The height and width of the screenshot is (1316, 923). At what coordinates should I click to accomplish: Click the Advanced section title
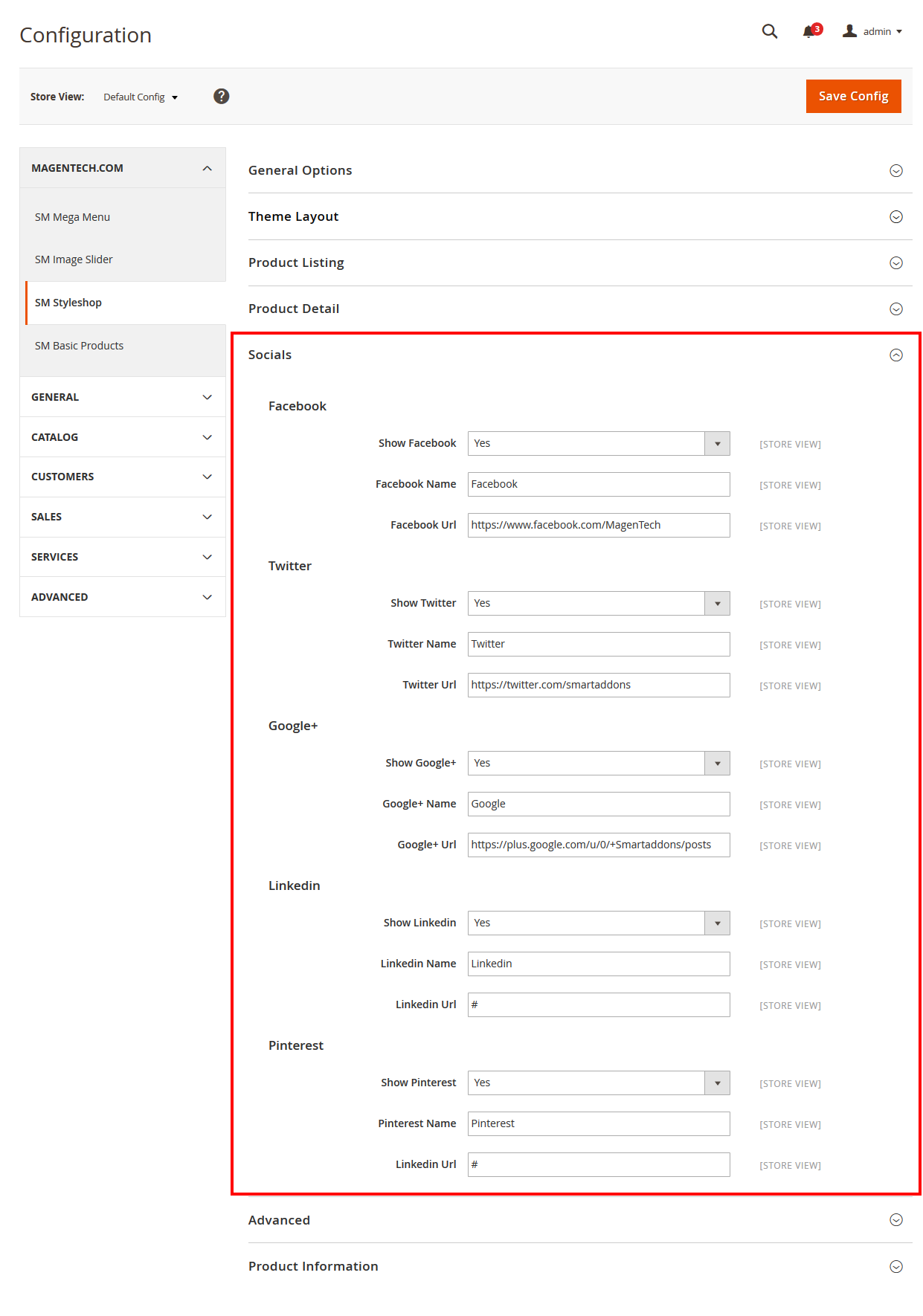pos(279,1220)
